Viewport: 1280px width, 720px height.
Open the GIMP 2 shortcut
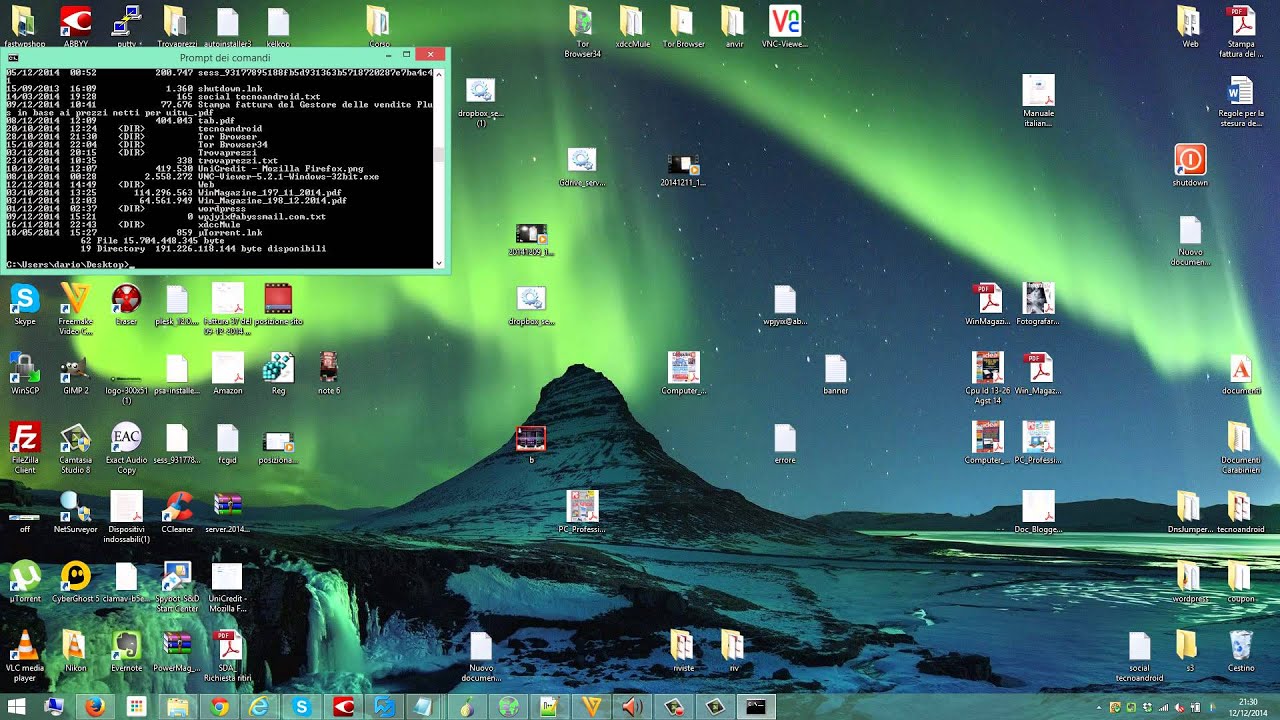[76, 373]
